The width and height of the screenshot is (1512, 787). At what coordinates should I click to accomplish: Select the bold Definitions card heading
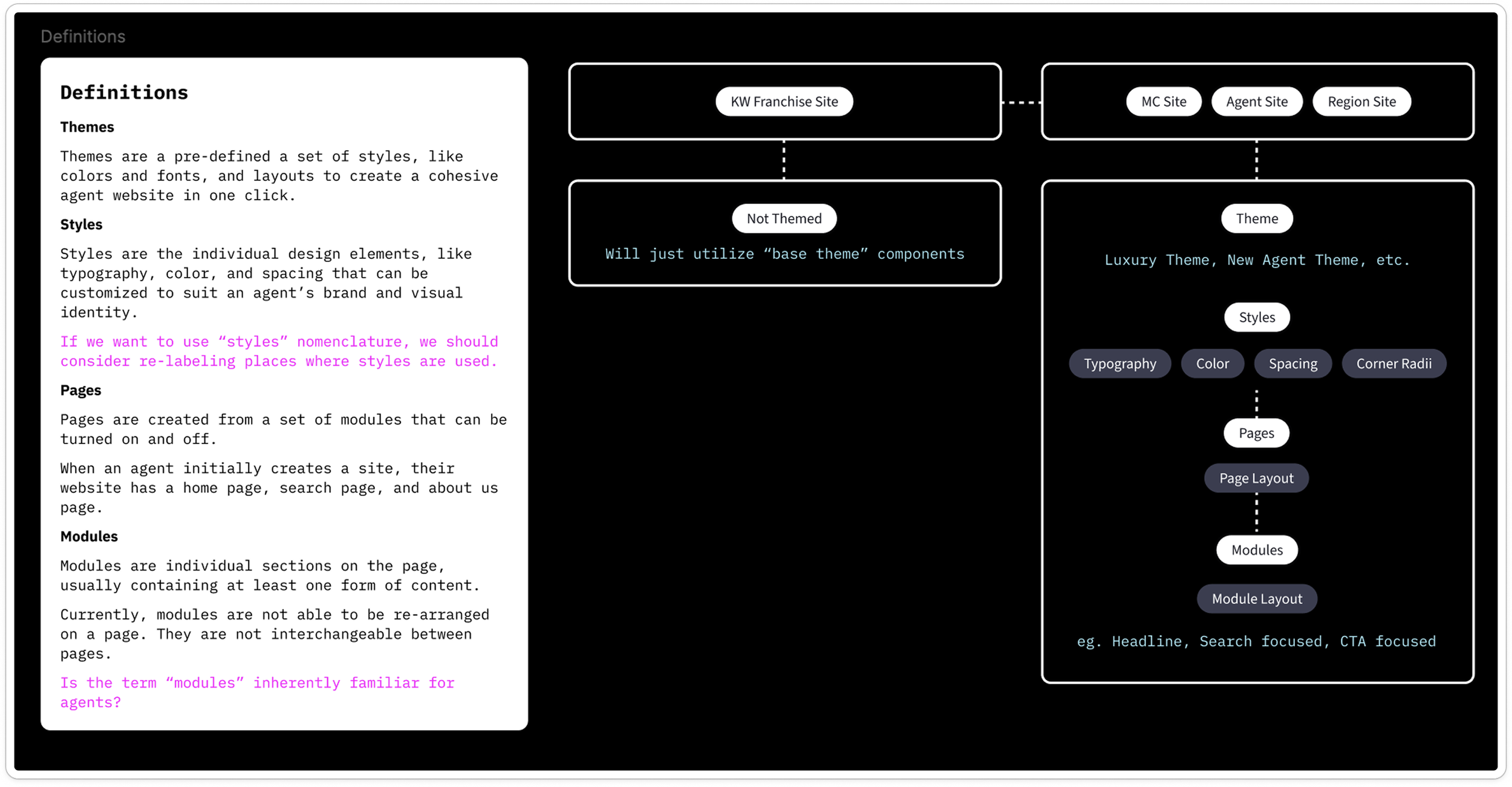[x=124, y=93]
